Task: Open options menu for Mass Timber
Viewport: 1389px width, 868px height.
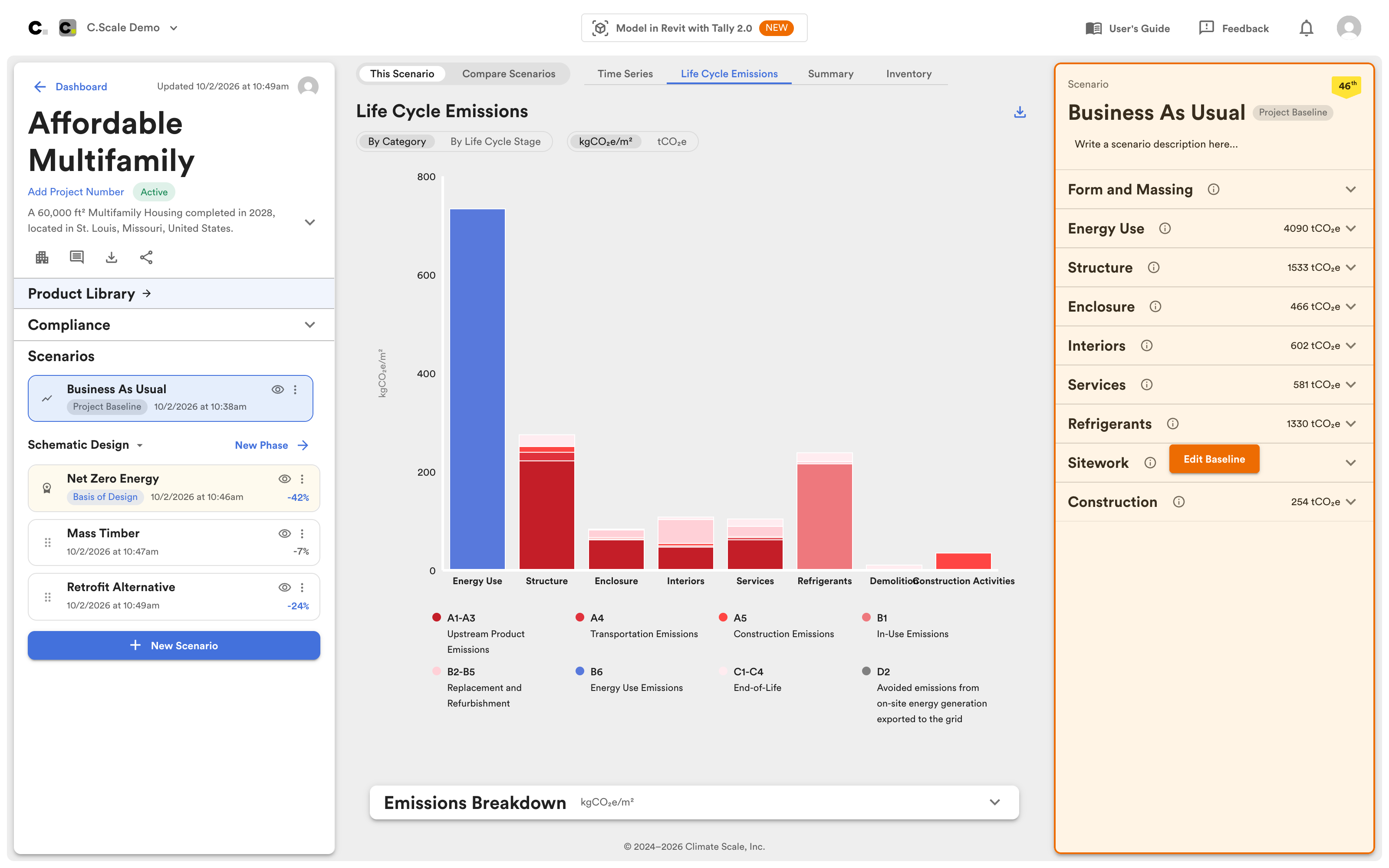Action: point(302,533)
